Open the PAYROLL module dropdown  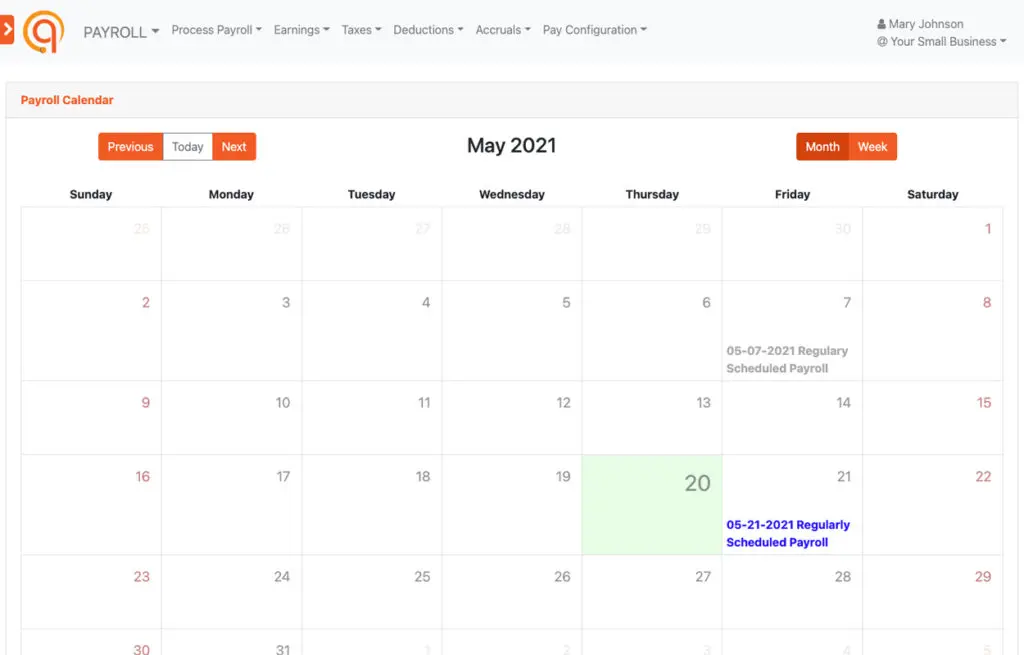tap(121, 32)
